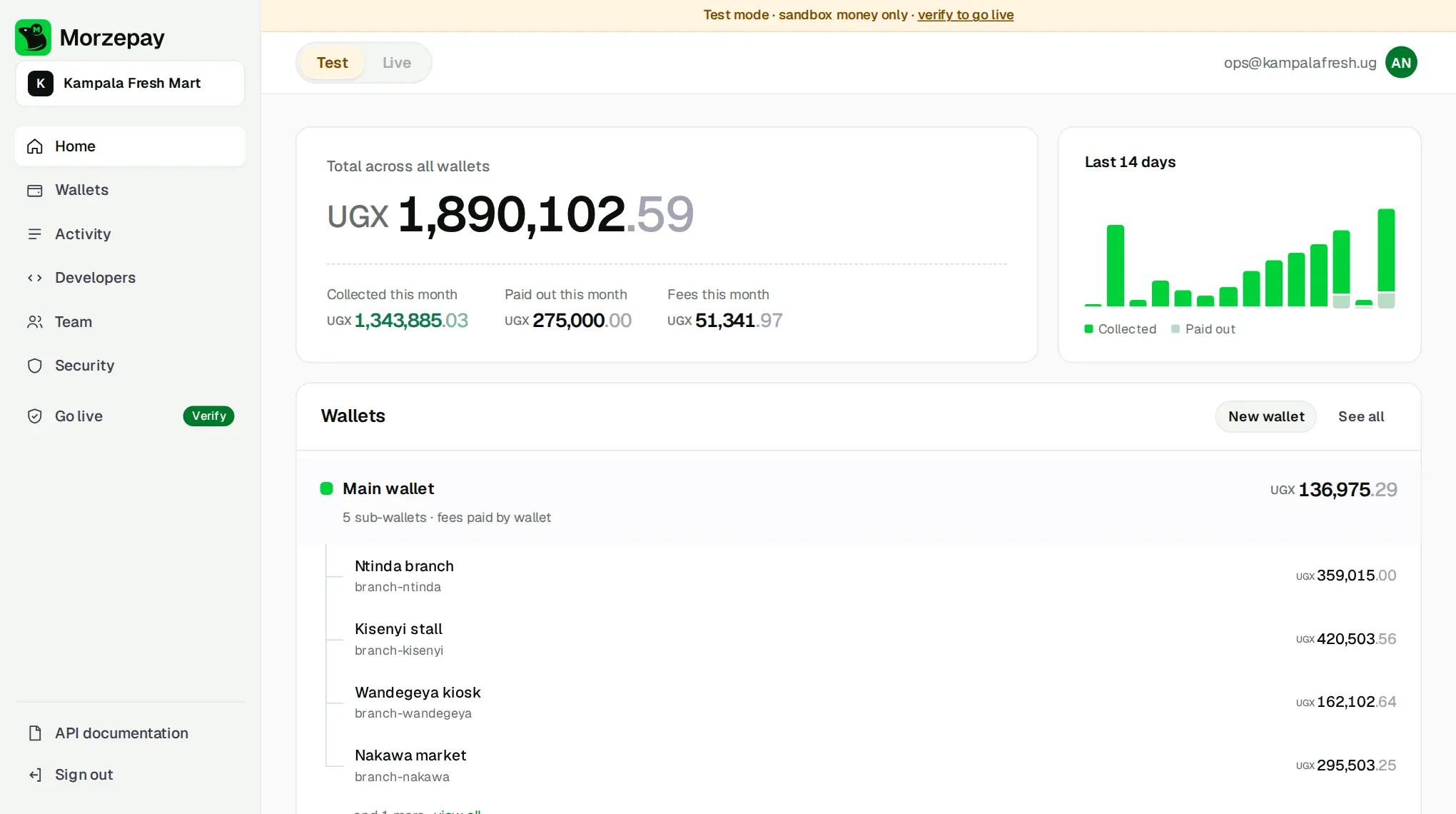This screenshot has width=1456, height=814.
Task: Click the Collected this month amount 1,343,885.03
Action: pyautogui.click(x=398, y=321)
